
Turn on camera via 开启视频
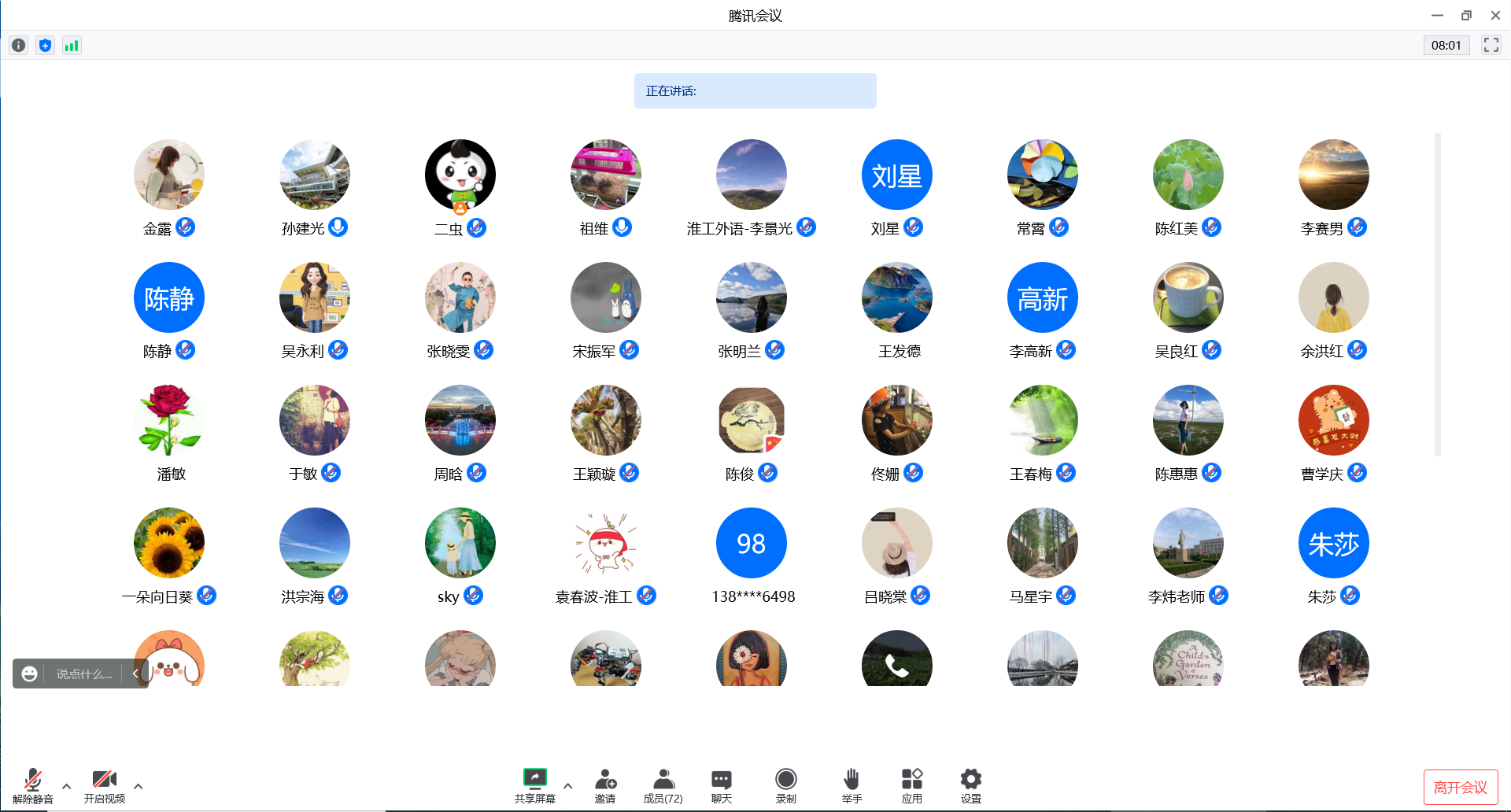[105, 784]
